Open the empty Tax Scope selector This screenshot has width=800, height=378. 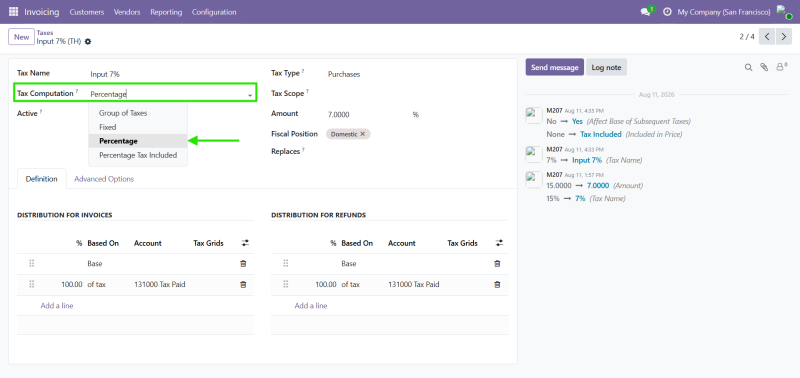point(417,94)
